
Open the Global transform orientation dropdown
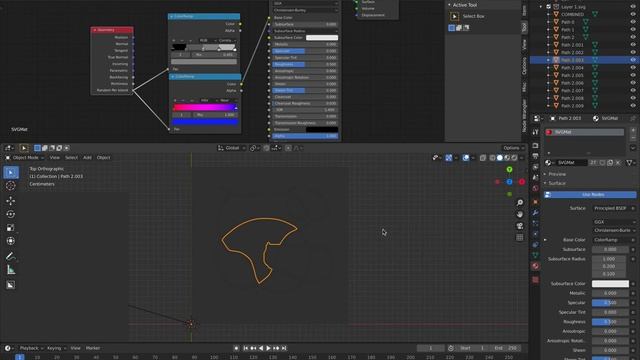232,148
